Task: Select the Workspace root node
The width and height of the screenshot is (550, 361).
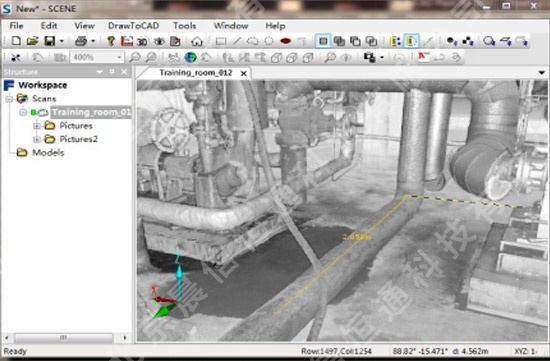Action: pyautogui.click(x=42, y=85)
